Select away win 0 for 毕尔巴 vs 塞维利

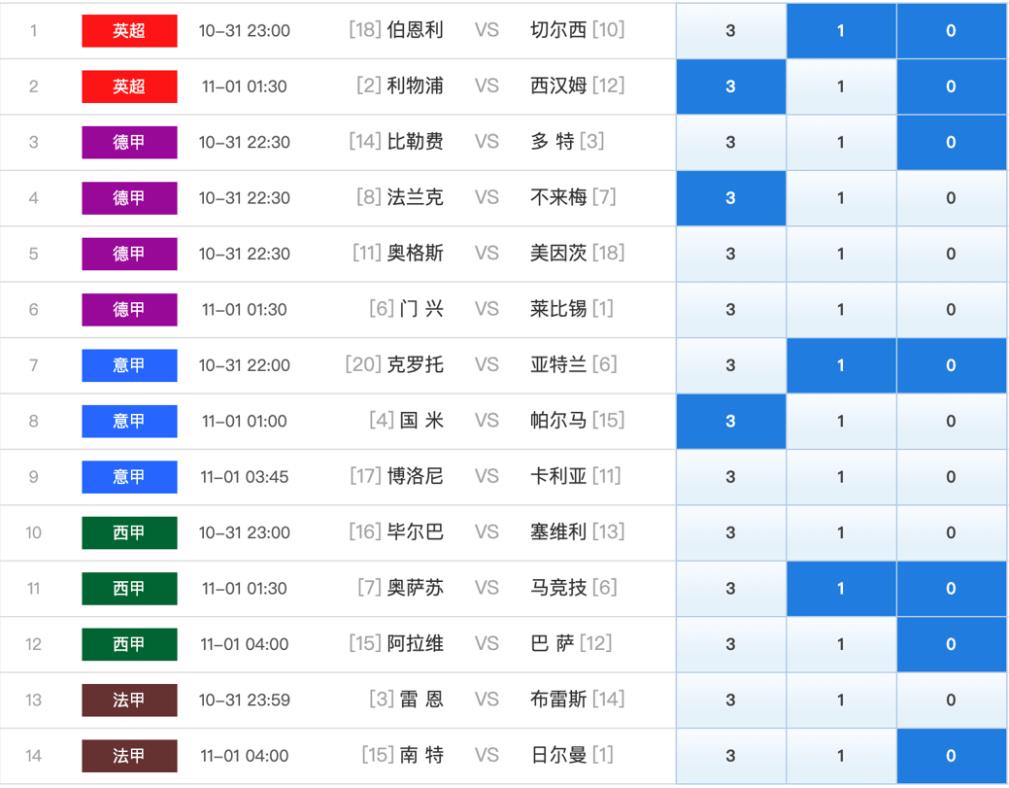click(x=951, y=533)
